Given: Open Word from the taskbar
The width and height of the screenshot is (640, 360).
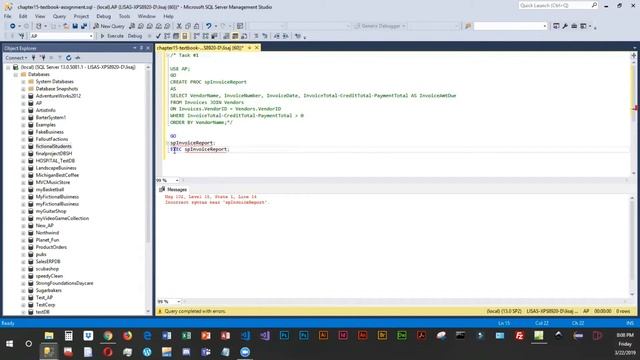Looking at the screenshot, I should [x=167, y=336].
